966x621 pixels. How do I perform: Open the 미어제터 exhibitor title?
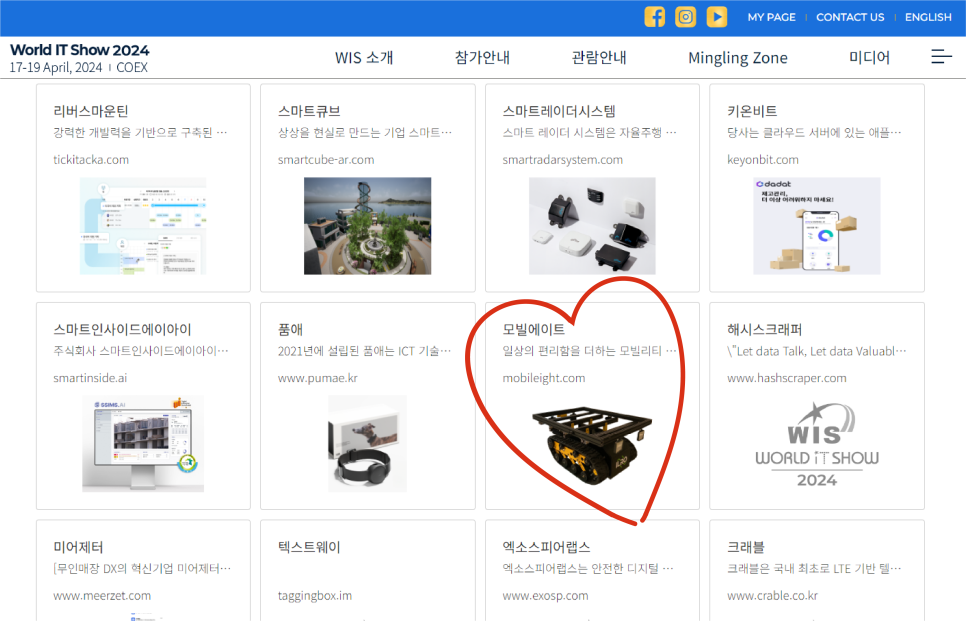point(78,547)
